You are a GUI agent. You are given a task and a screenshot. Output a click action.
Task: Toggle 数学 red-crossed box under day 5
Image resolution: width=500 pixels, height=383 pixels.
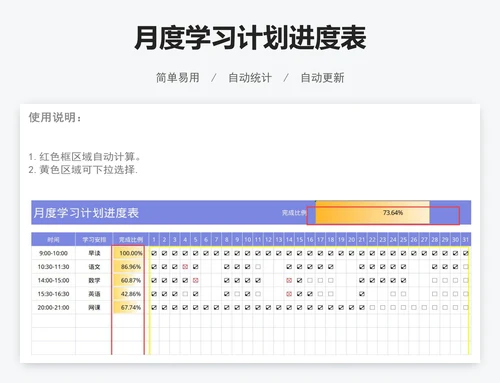[x=196, y=280]
